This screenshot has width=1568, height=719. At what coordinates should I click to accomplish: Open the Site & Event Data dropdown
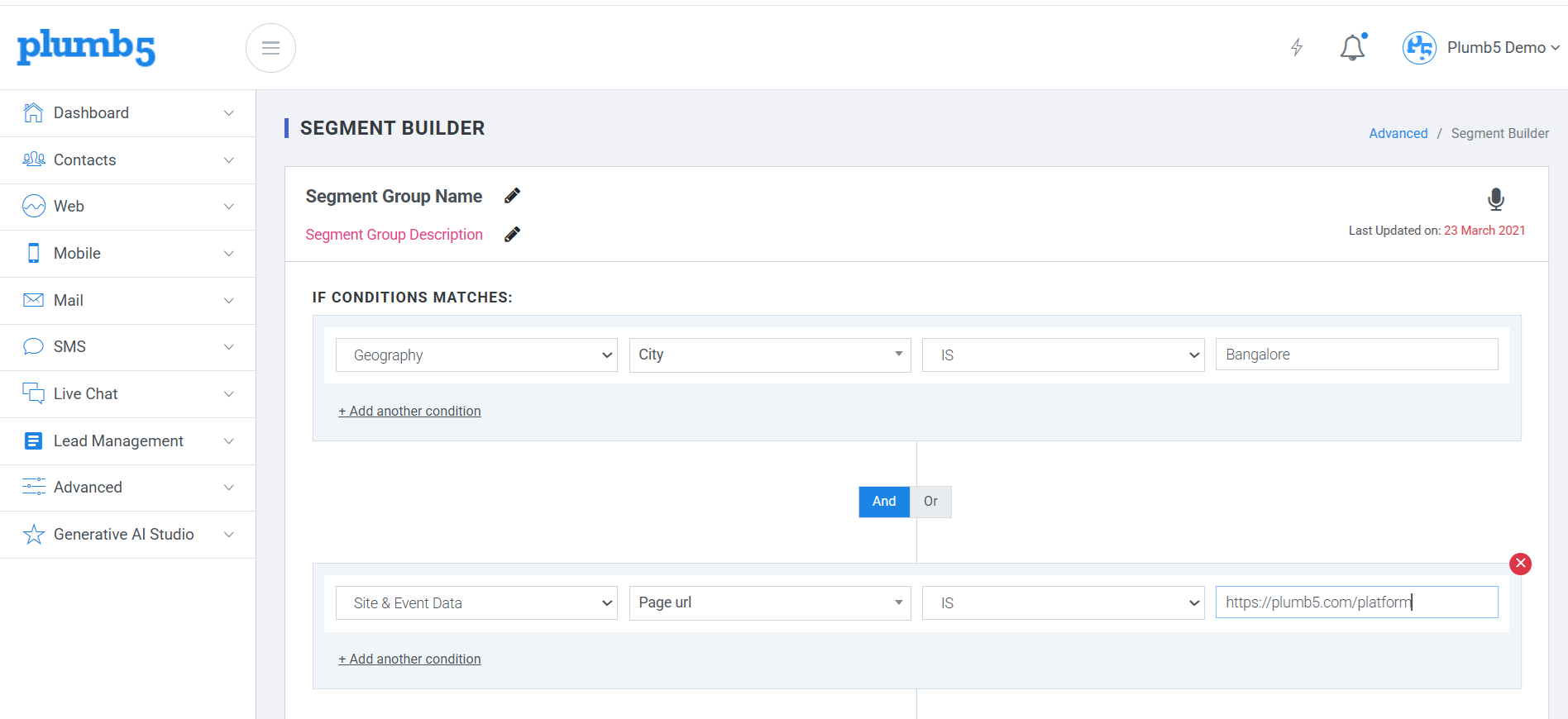coord(476,603)
